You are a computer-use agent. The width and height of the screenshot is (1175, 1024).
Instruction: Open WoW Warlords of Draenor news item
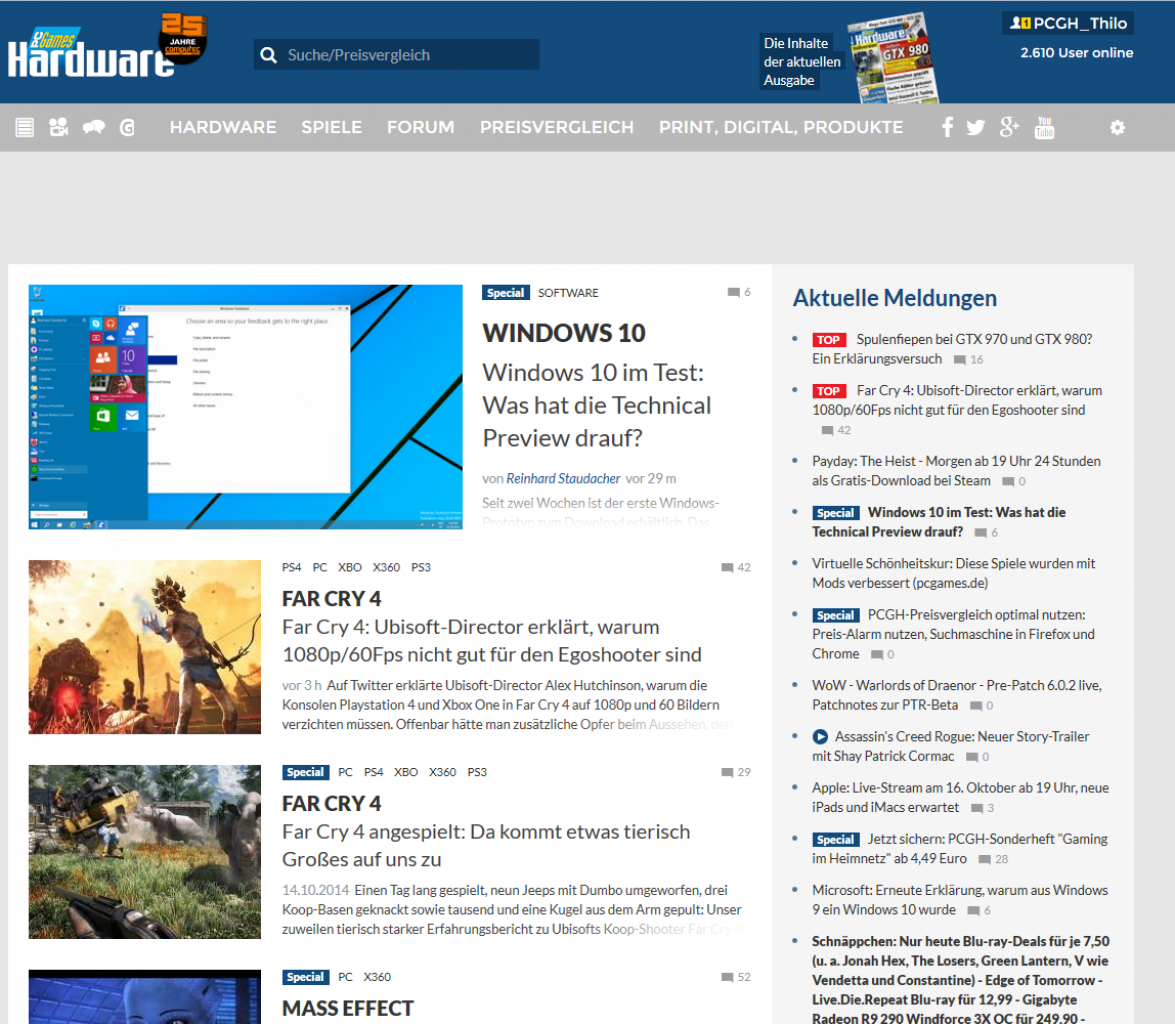957,695
